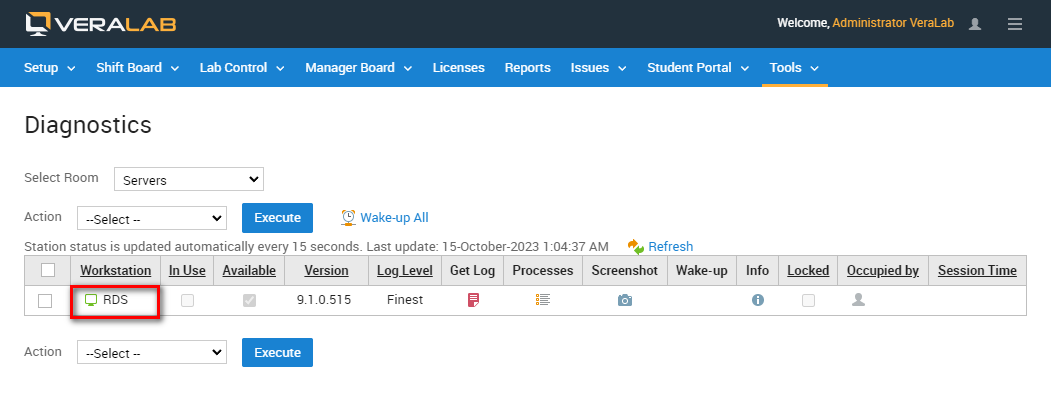Expand the Issues menu
Image resolution: width=1051 pixels, height=416 pixels.
(599, 68)
